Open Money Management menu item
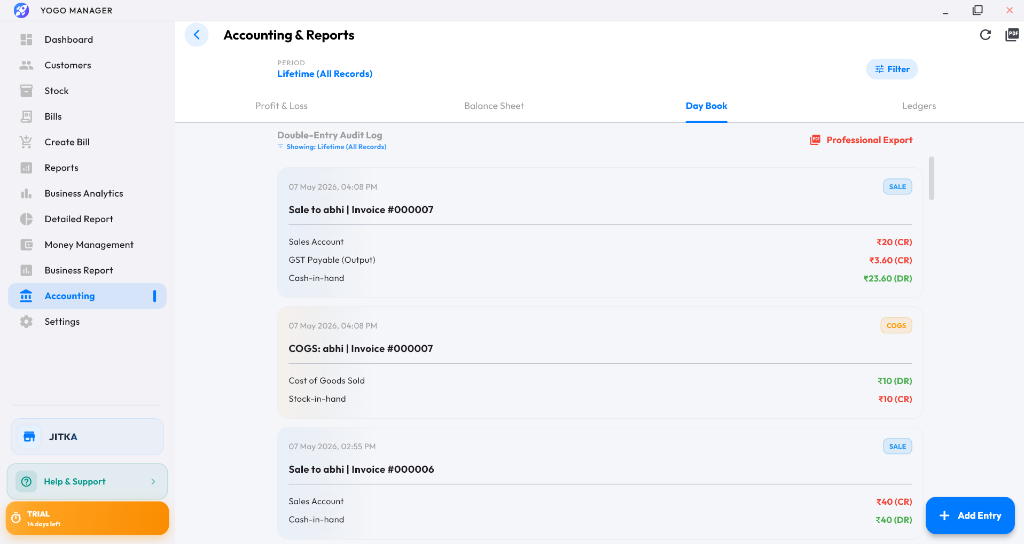Viewport: 1024px width, 544px height. pyautogui.click(x=89, y=245)
